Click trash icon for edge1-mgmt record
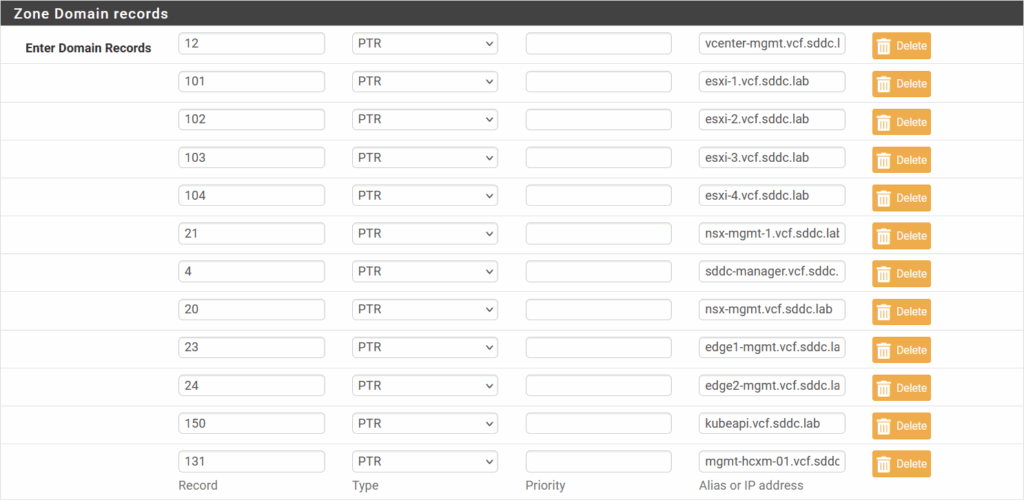The width and height of the screenshot is (1024, 500). 884,350
